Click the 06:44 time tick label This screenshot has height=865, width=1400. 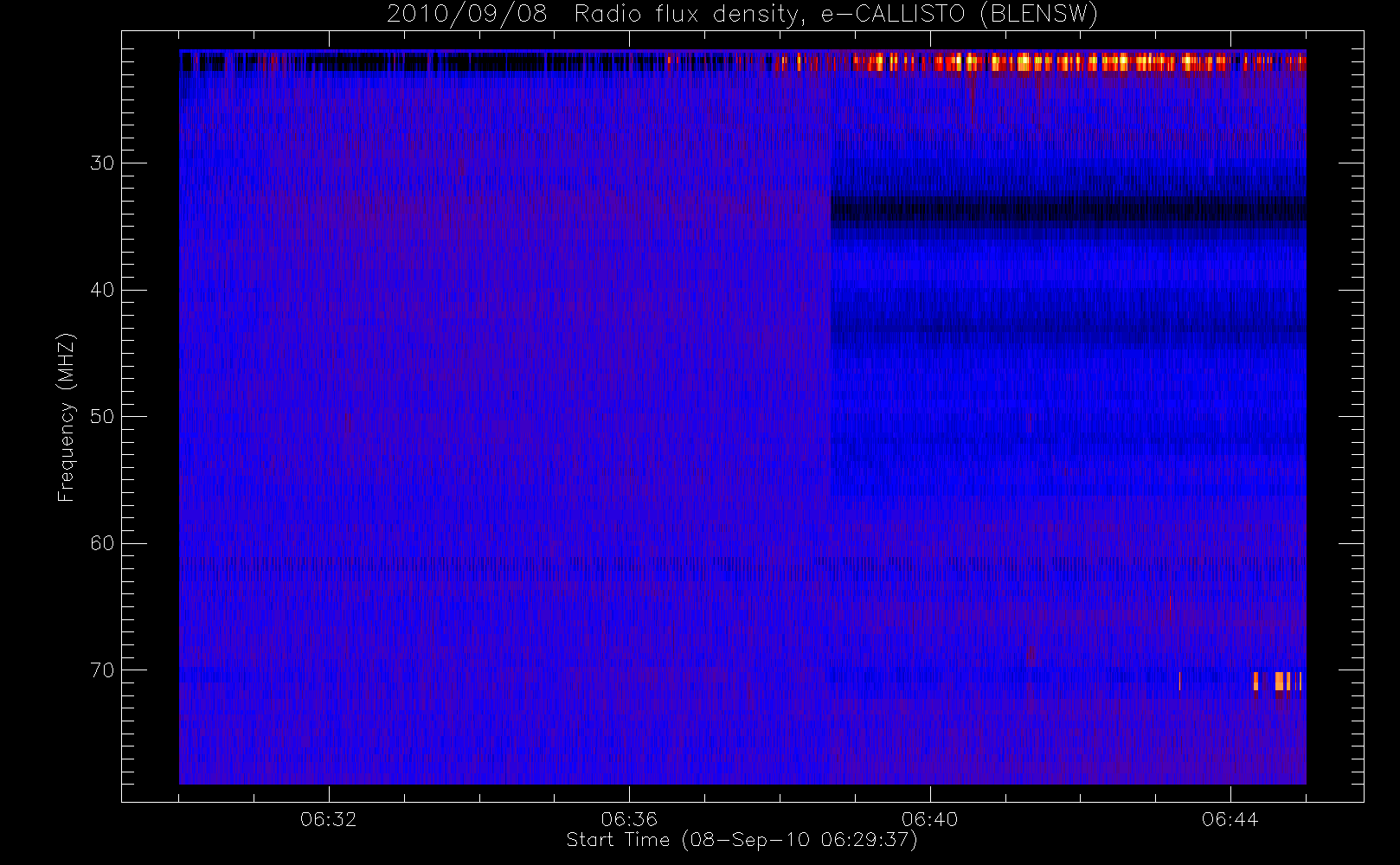(1230, 819)
